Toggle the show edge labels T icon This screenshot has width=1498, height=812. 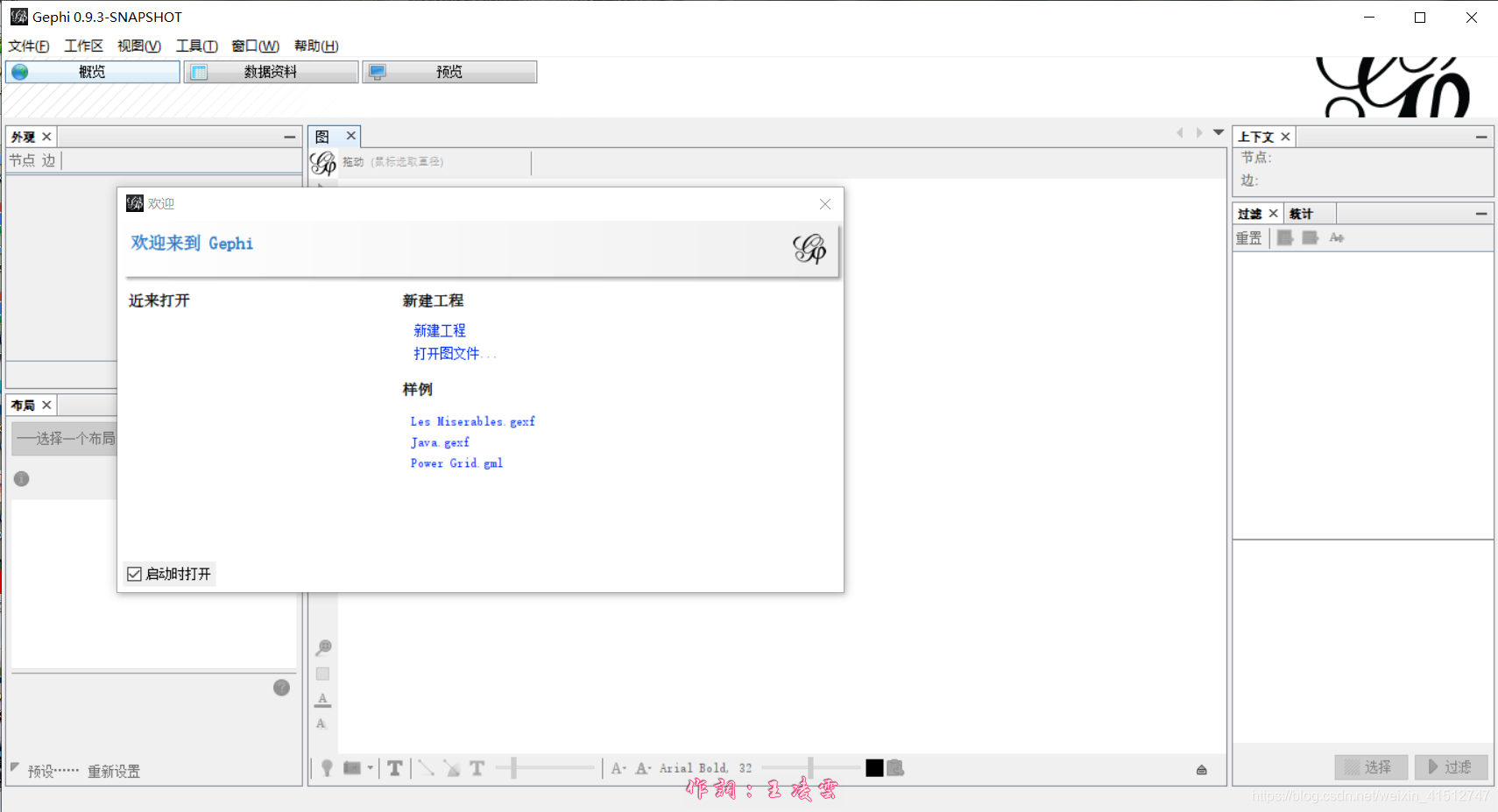(x=477, y=768)
